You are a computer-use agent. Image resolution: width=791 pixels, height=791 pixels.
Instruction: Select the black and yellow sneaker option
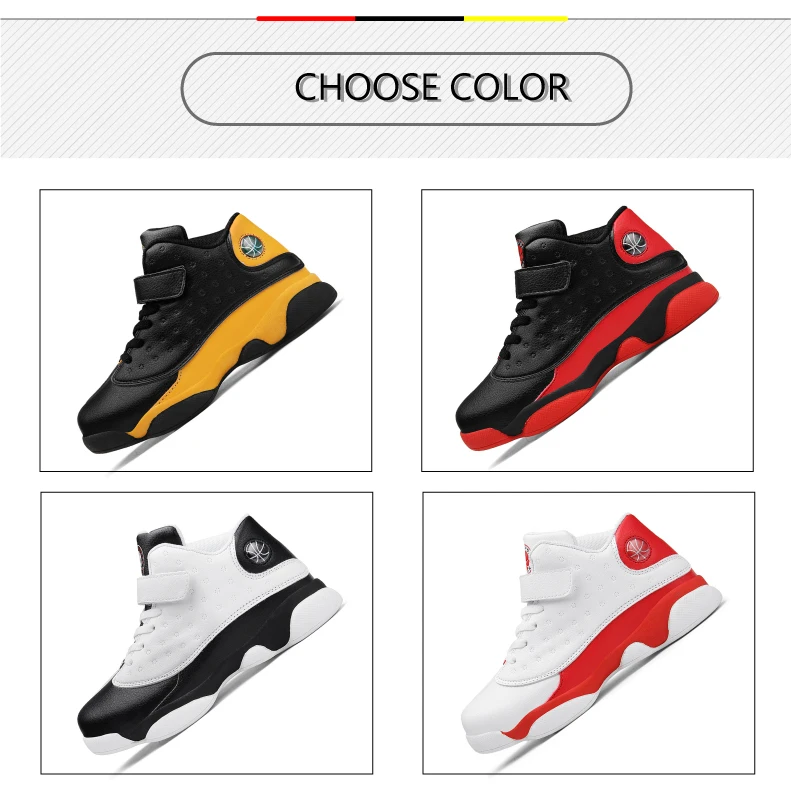(x=206, y=330)
